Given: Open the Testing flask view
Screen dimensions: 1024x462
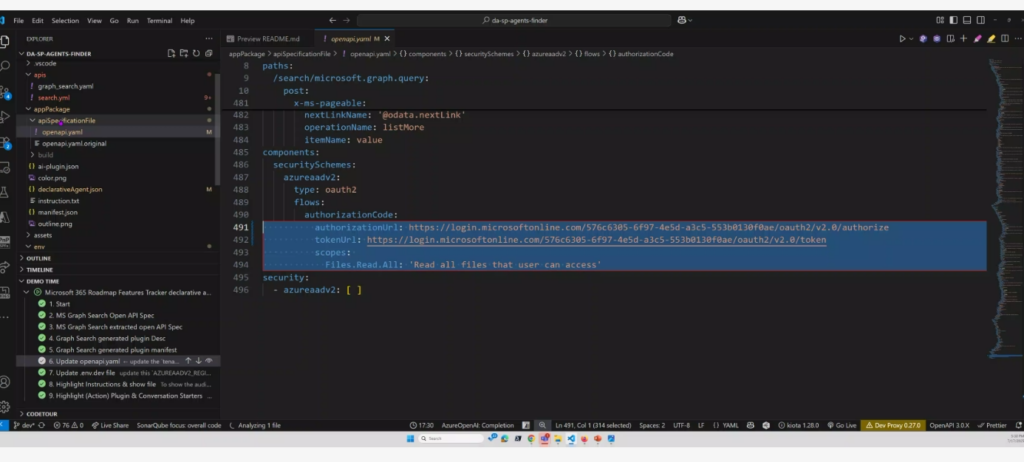Looking at the screenshot, I should [x=5, y=192].
